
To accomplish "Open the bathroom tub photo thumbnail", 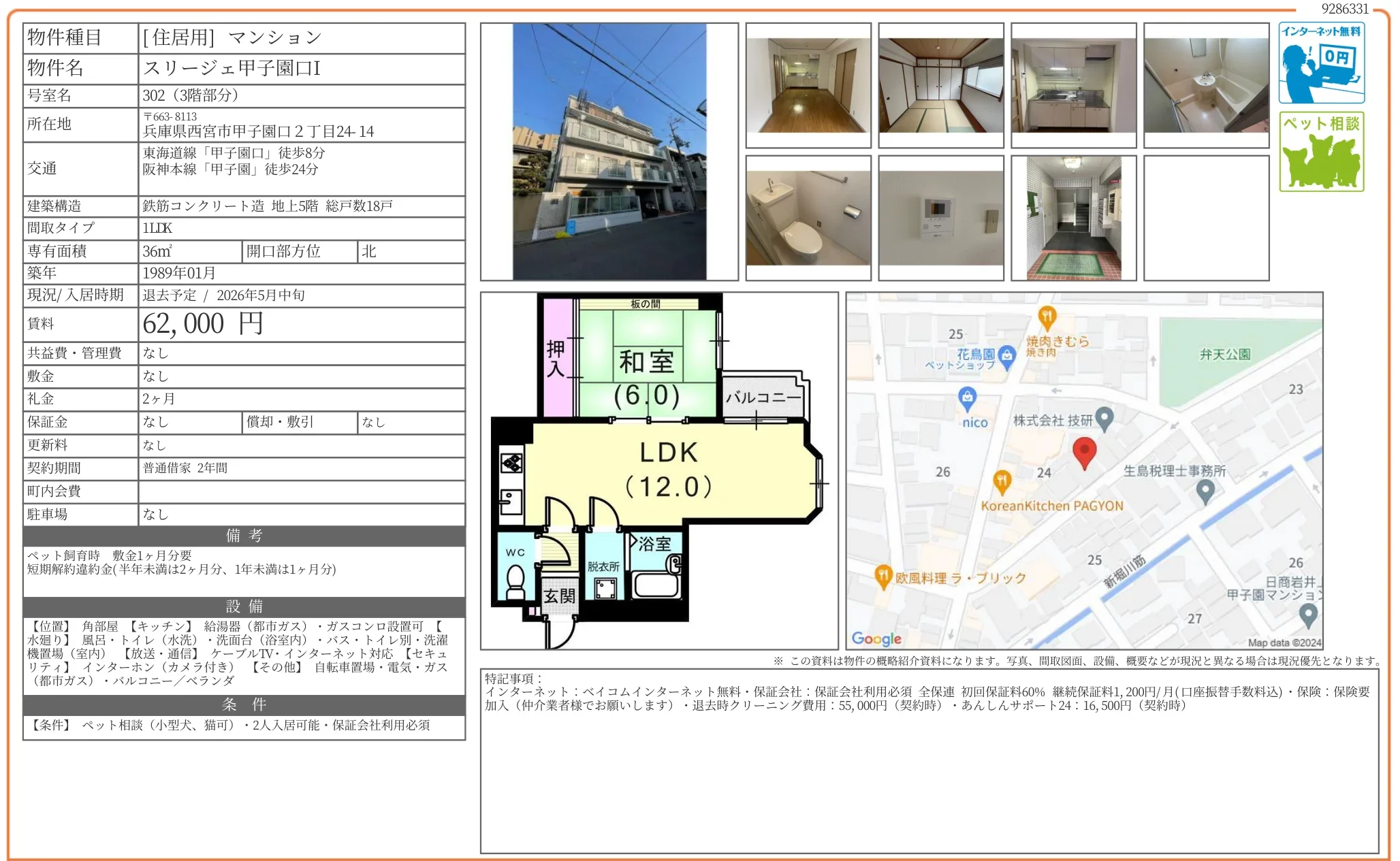I will click(x=1205, y=85).
